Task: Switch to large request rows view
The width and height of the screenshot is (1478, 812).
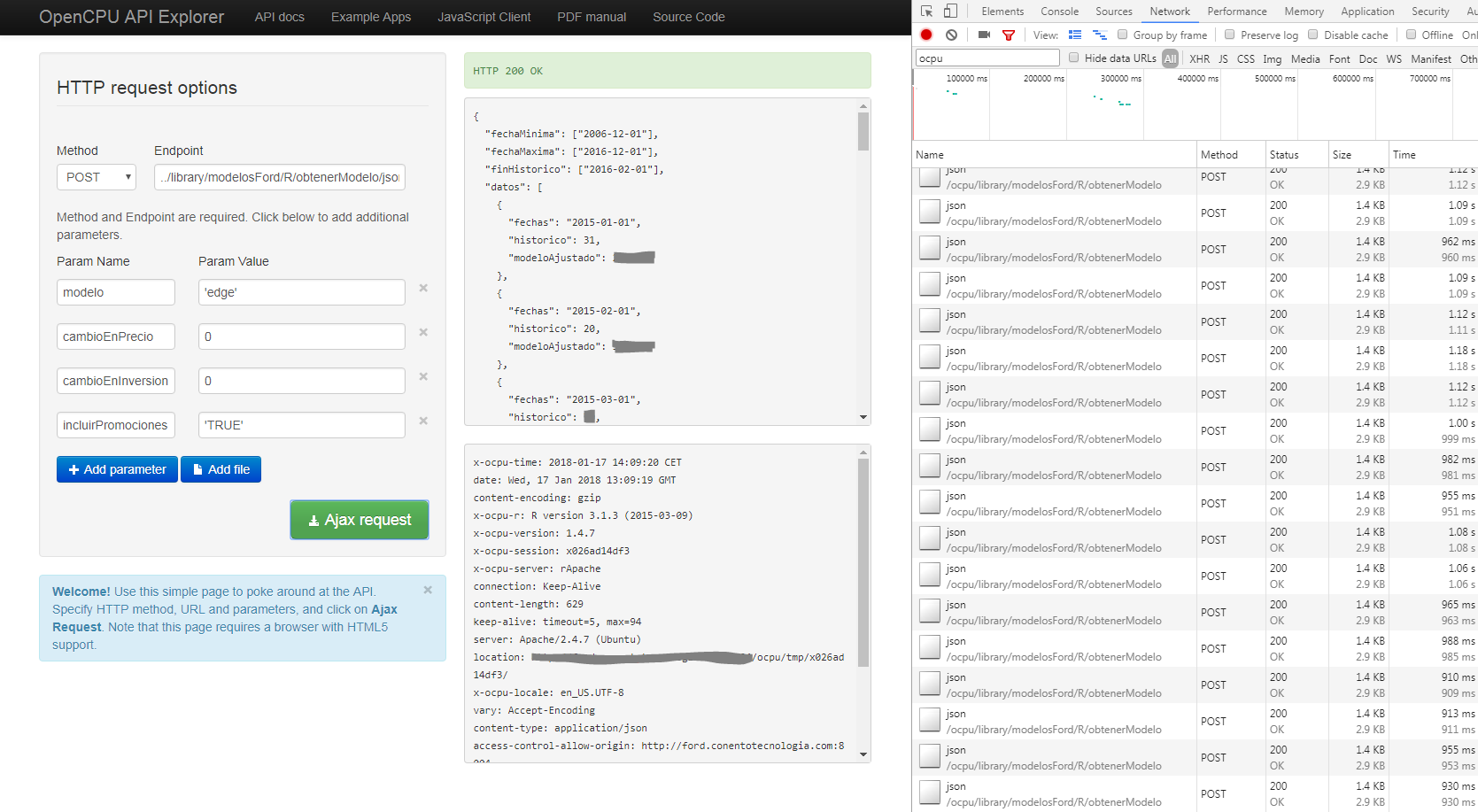Action: pos(1075,35)
